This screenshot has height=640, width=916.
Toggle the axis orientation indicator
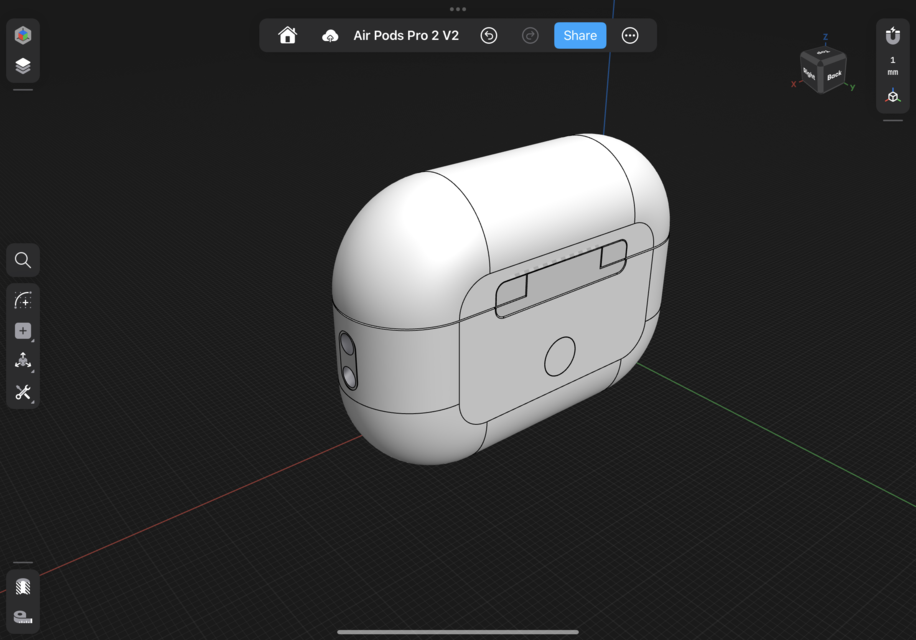[x=893, y=97]
